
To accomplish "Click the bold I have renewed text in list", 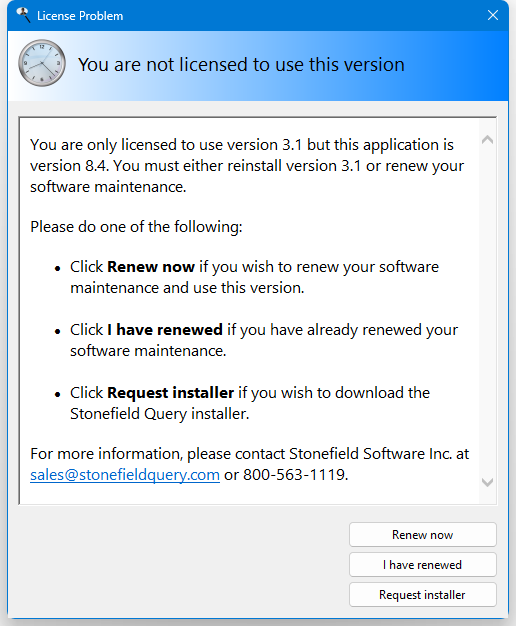I will click(x=165, y=330).
